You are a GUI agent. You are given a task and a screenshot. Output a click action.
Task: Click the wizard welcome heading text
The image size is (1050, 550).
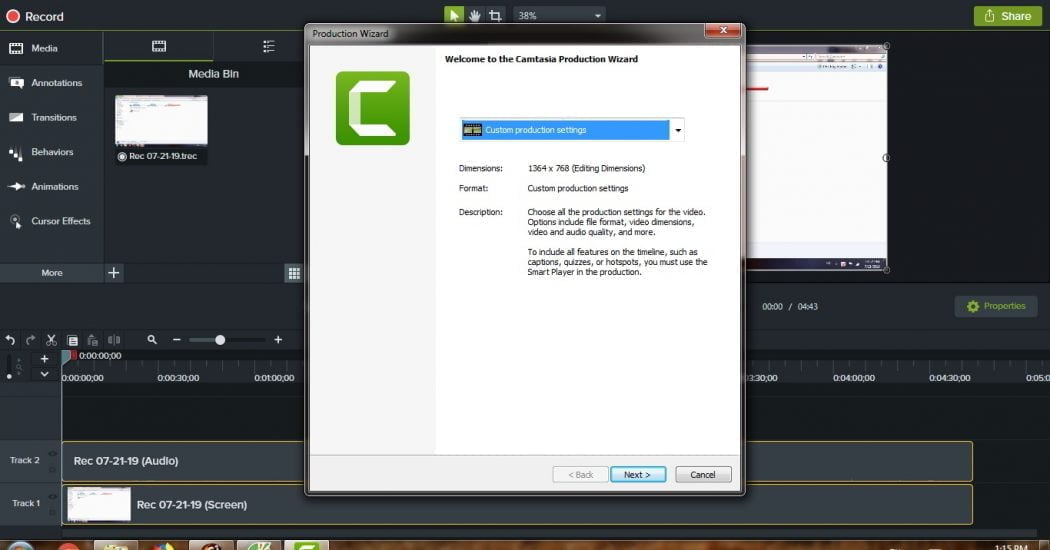pyautogui.click(x=541, y=59)
